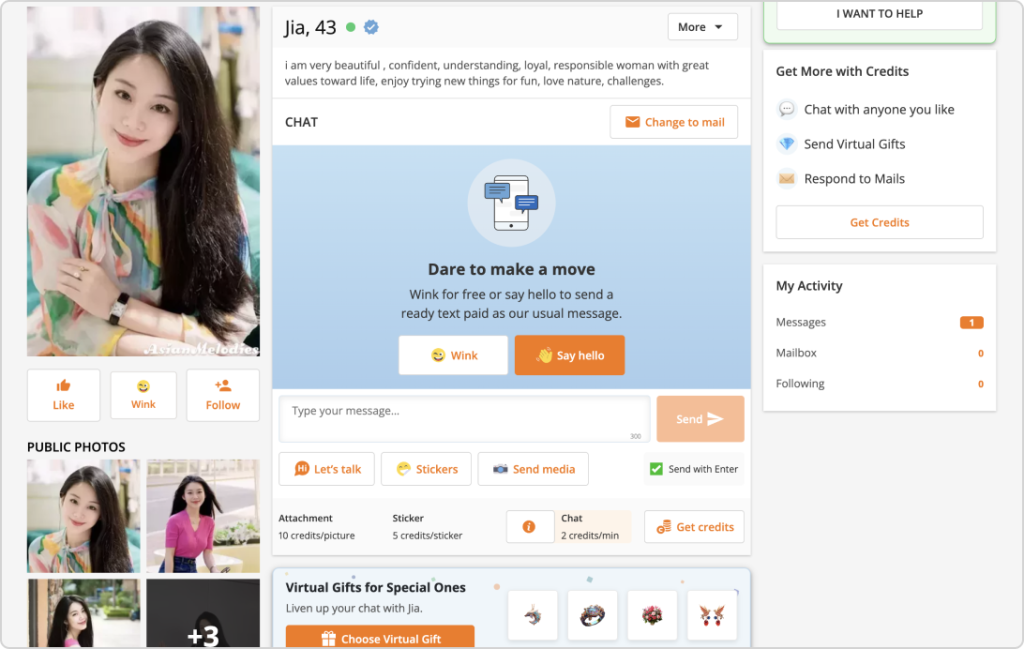Viewport: 1024px width, 649px height.
Task: Toggle the Send with Enter checkbox
Action: (x=657, y=469)
